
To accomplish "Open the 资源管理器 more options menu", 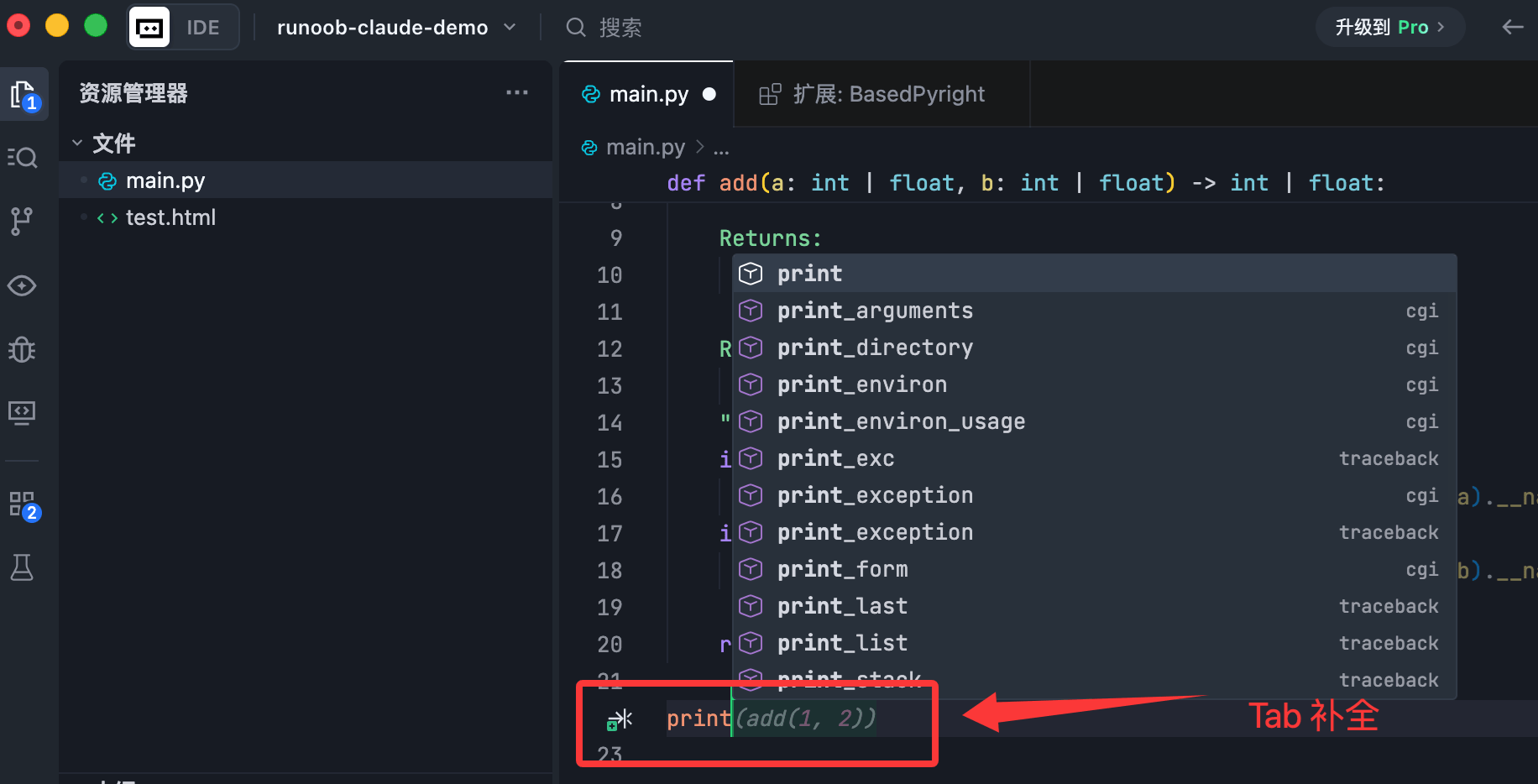I will [x=516, y=92].
